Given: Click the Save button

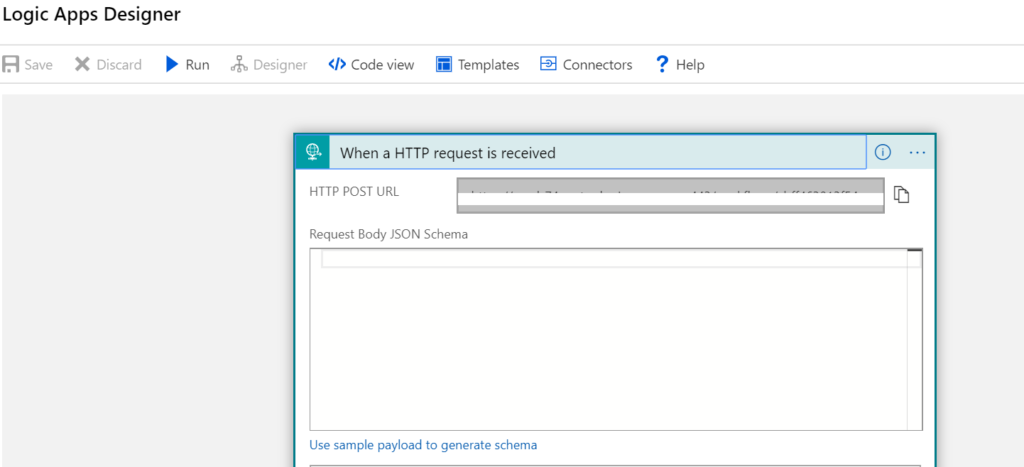Looking at the screenshot, I should pyautogui.click(x=27, y=65).
